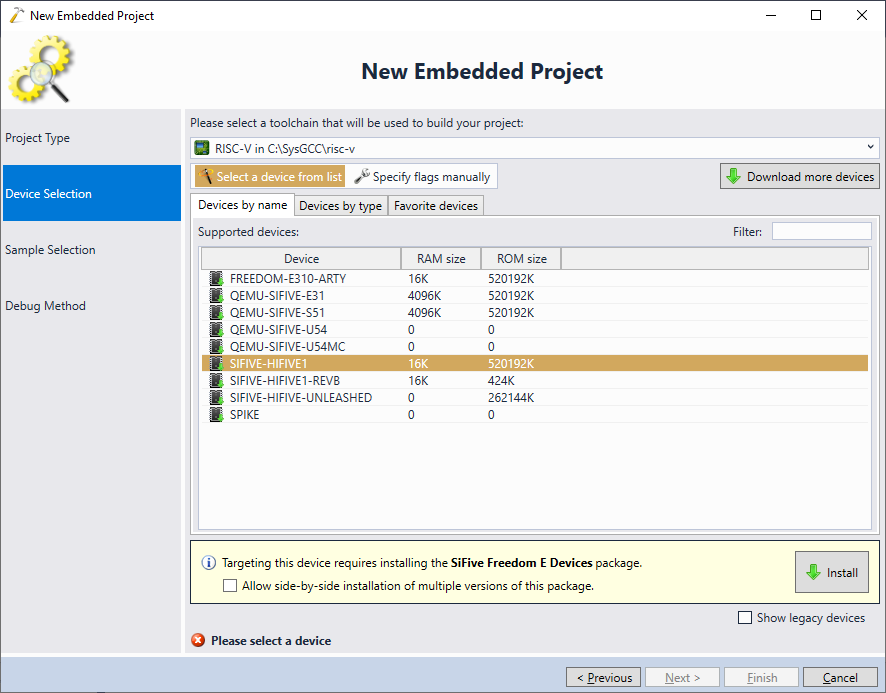Click the red error icon by Please select a device
The image size is (886, 693).
tap(198, 640)
